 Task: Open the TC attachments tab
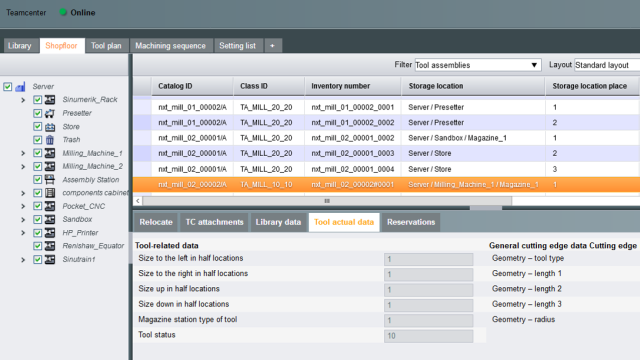click(x=214, y=222)
